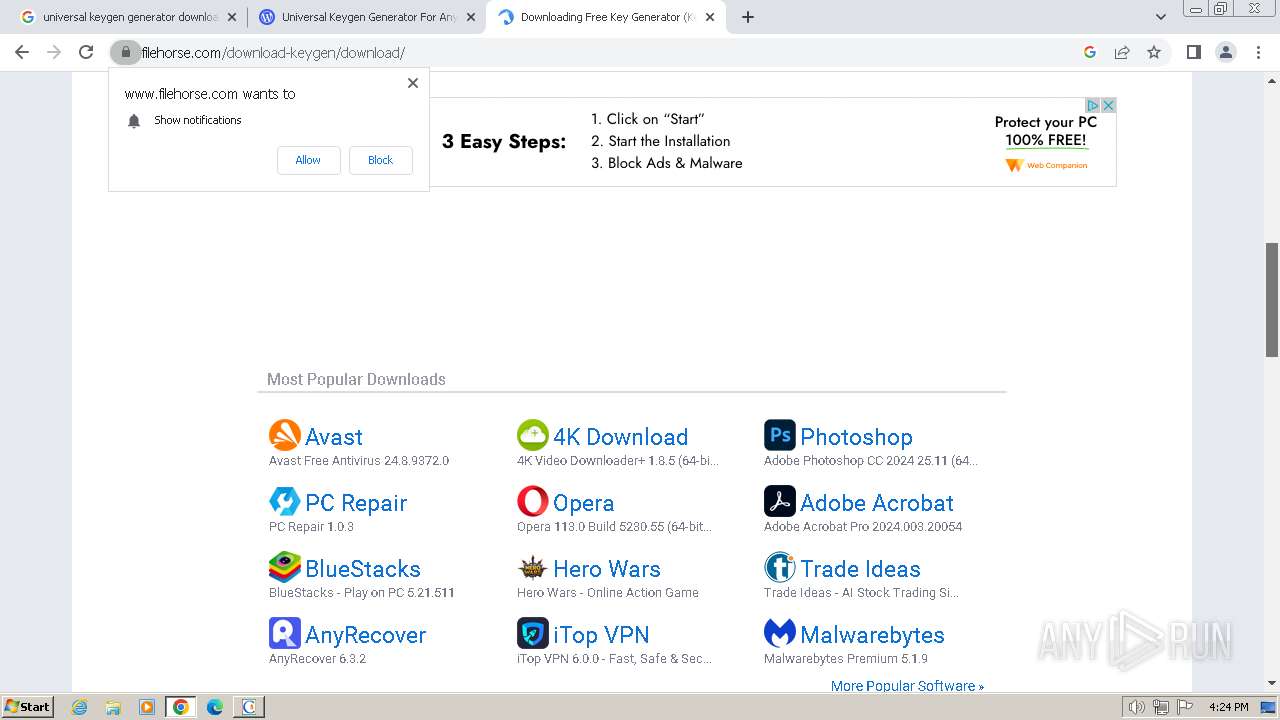This screenshot has height=720, width=1280.
Task: Click More Popular Software link
Action: (x=907, y=686)
